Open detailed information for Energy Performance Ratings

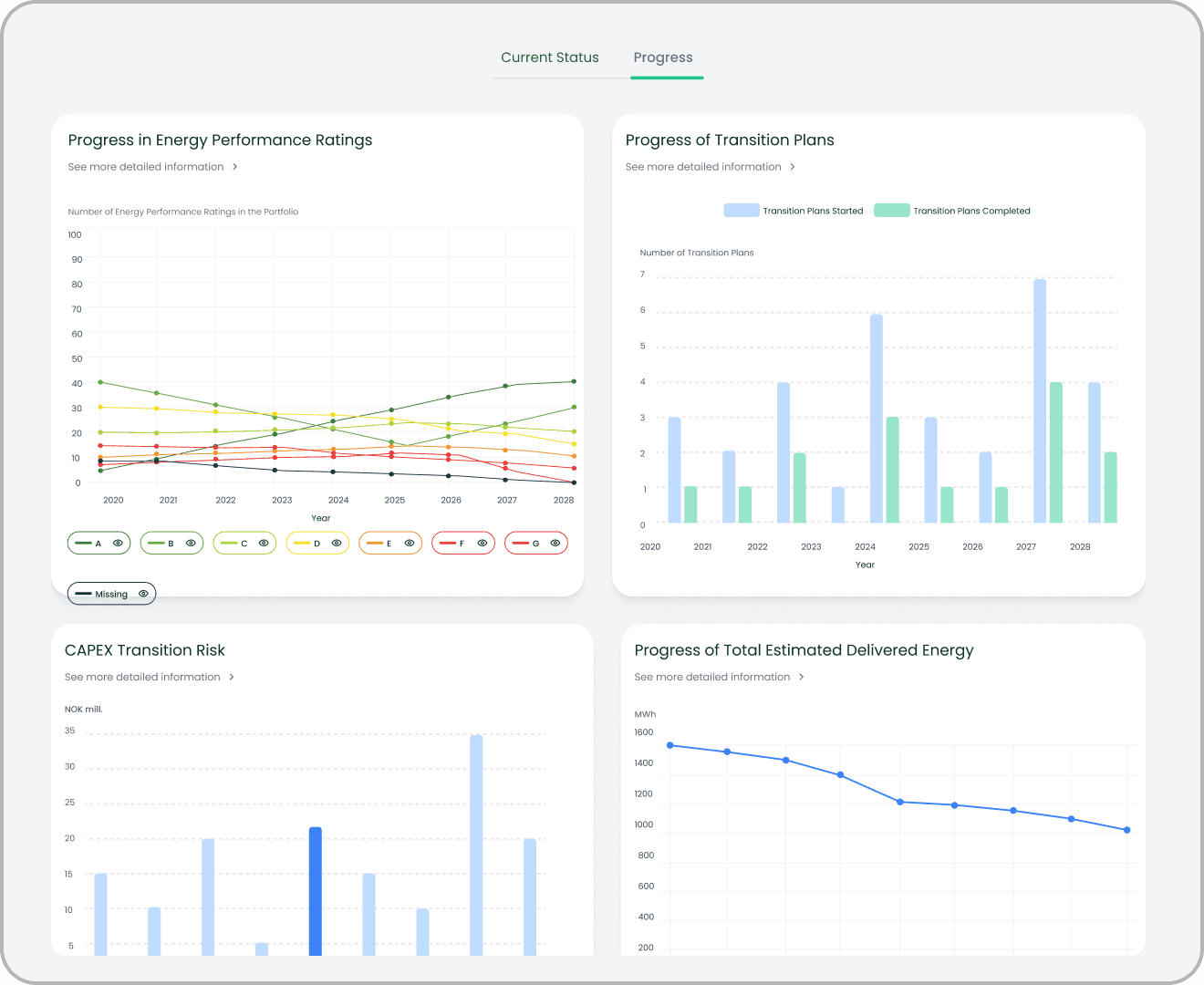[146, 167]
